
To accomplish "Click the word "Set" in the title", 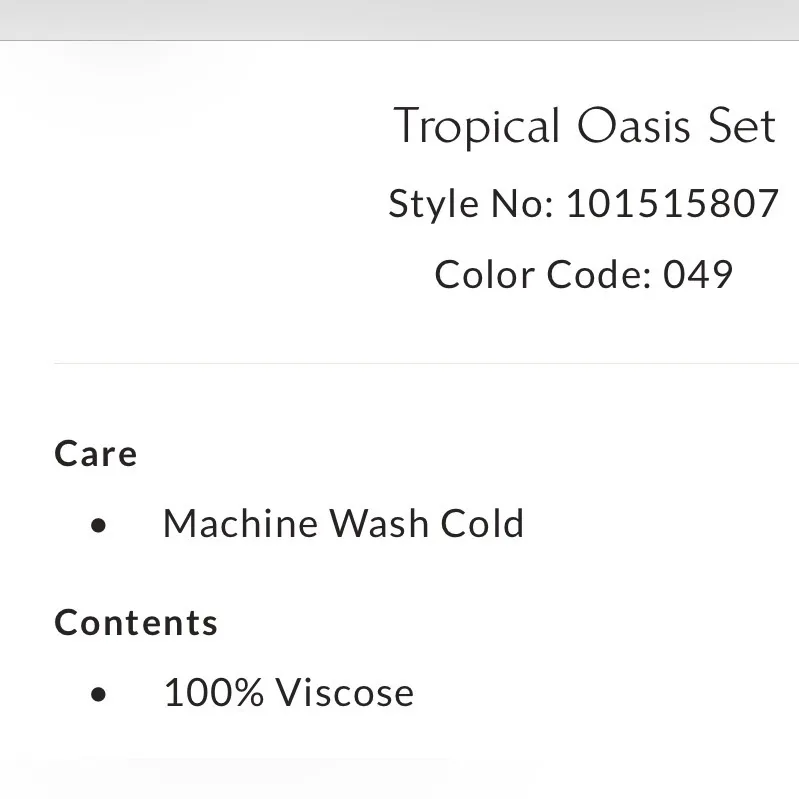I will tap(741, 128).
